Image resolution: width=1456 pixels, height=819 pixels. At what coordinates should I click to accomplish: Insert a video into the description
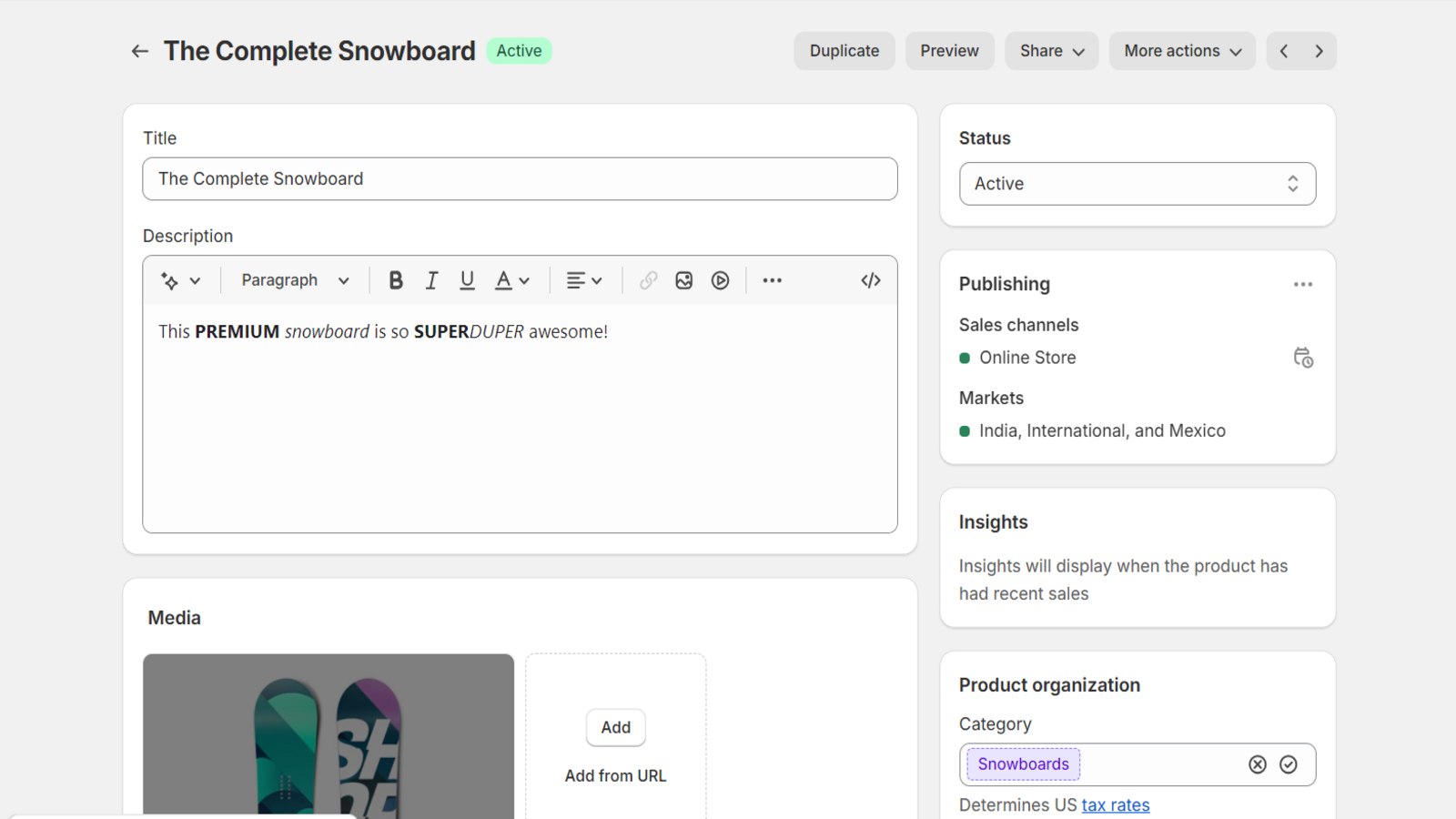pyautogui.click(x=721, y=280)
